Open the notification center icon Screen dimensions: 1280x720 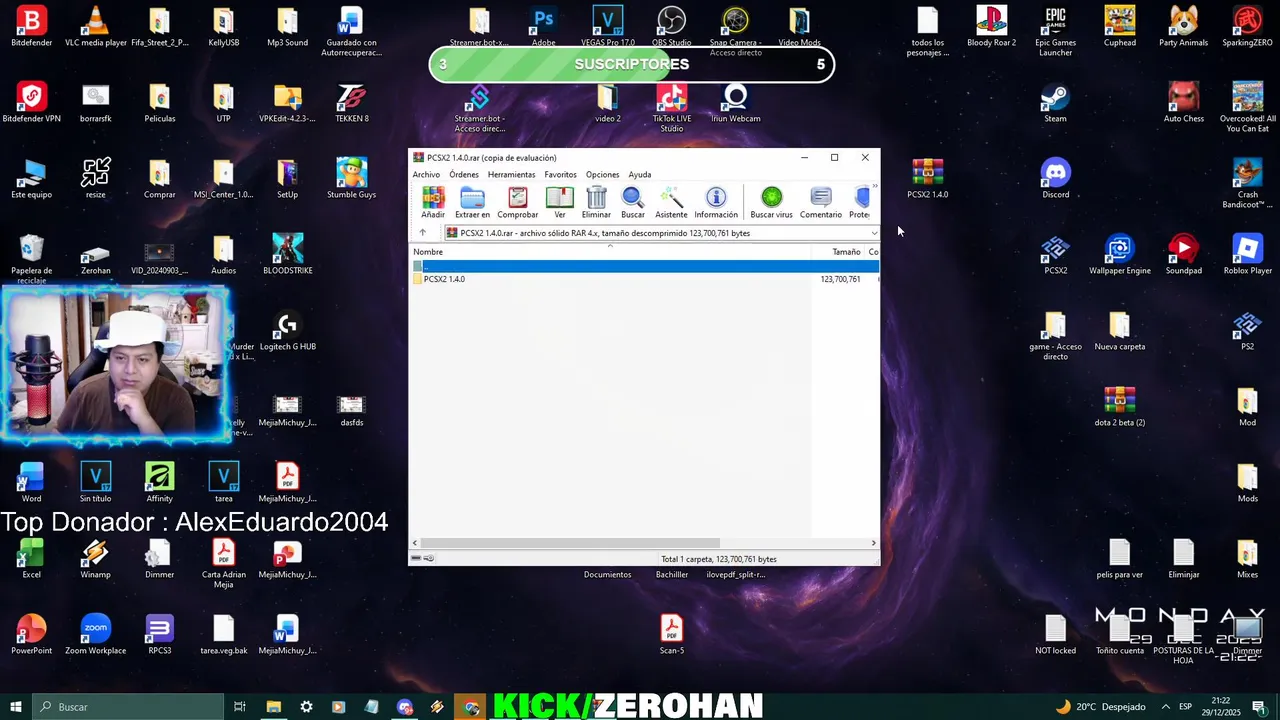point(1260,707)
